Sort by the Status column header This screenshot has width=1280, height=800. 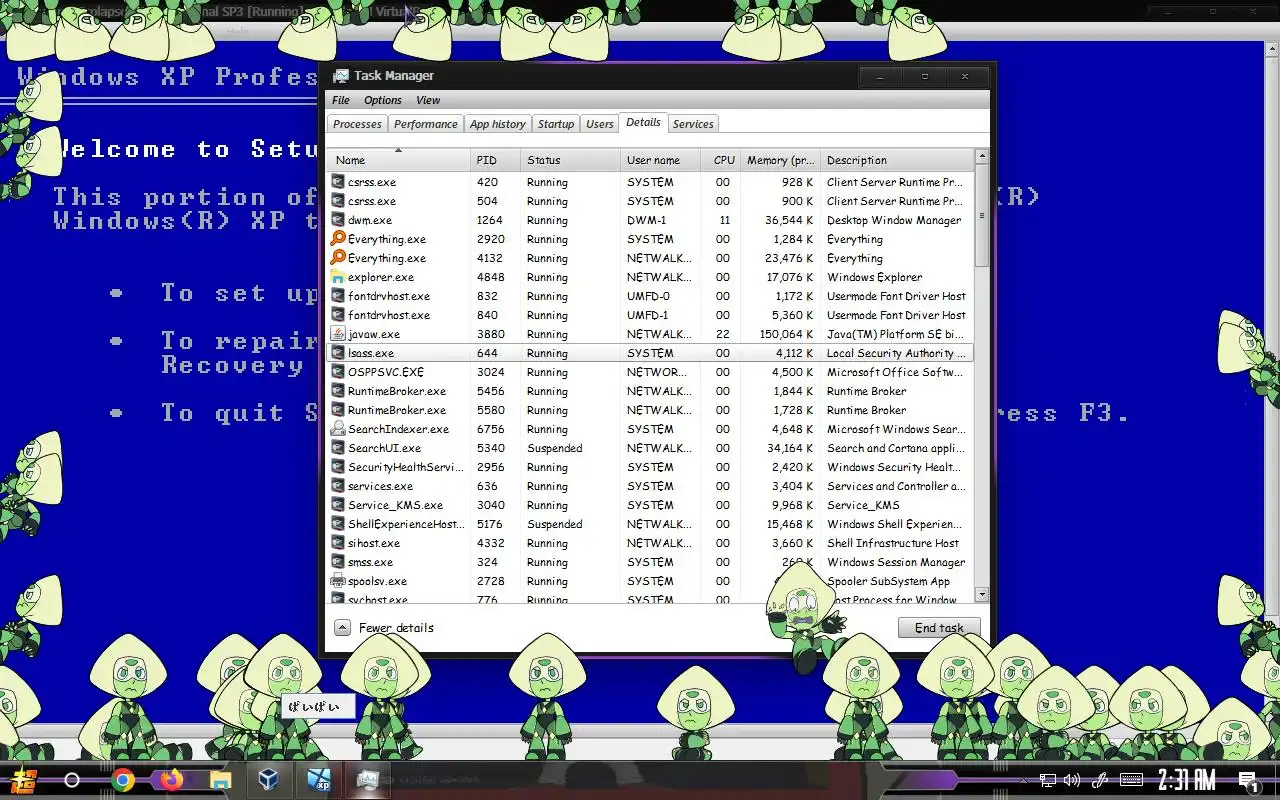click(x=571, y=160)
